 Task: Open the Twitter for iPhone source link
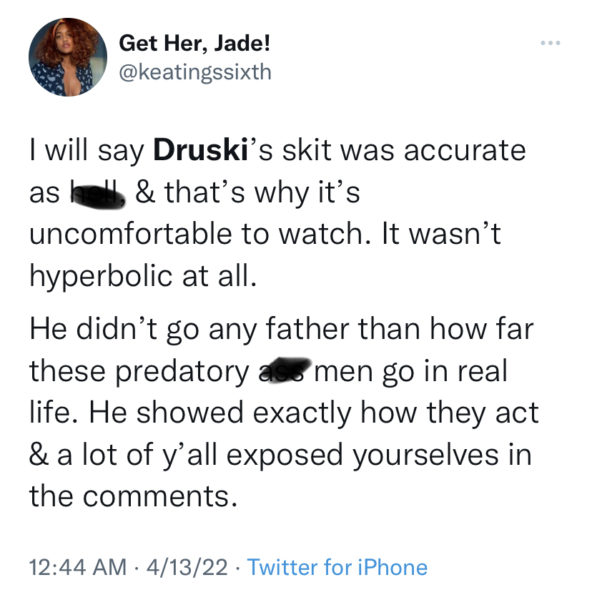pyautogui.click(x=337, y=567)
